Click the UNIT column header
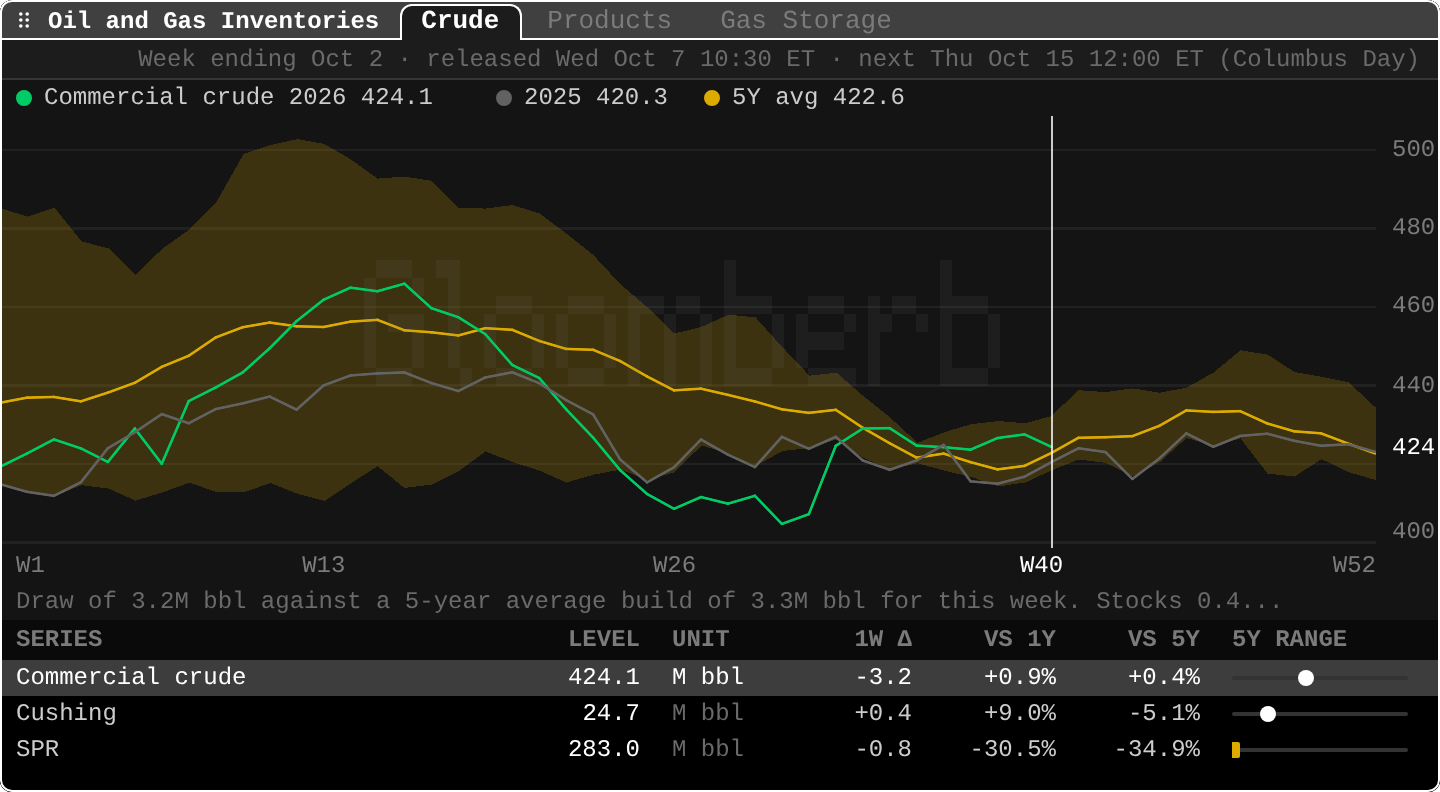The image size is (1440, 792). coord(700,640)
